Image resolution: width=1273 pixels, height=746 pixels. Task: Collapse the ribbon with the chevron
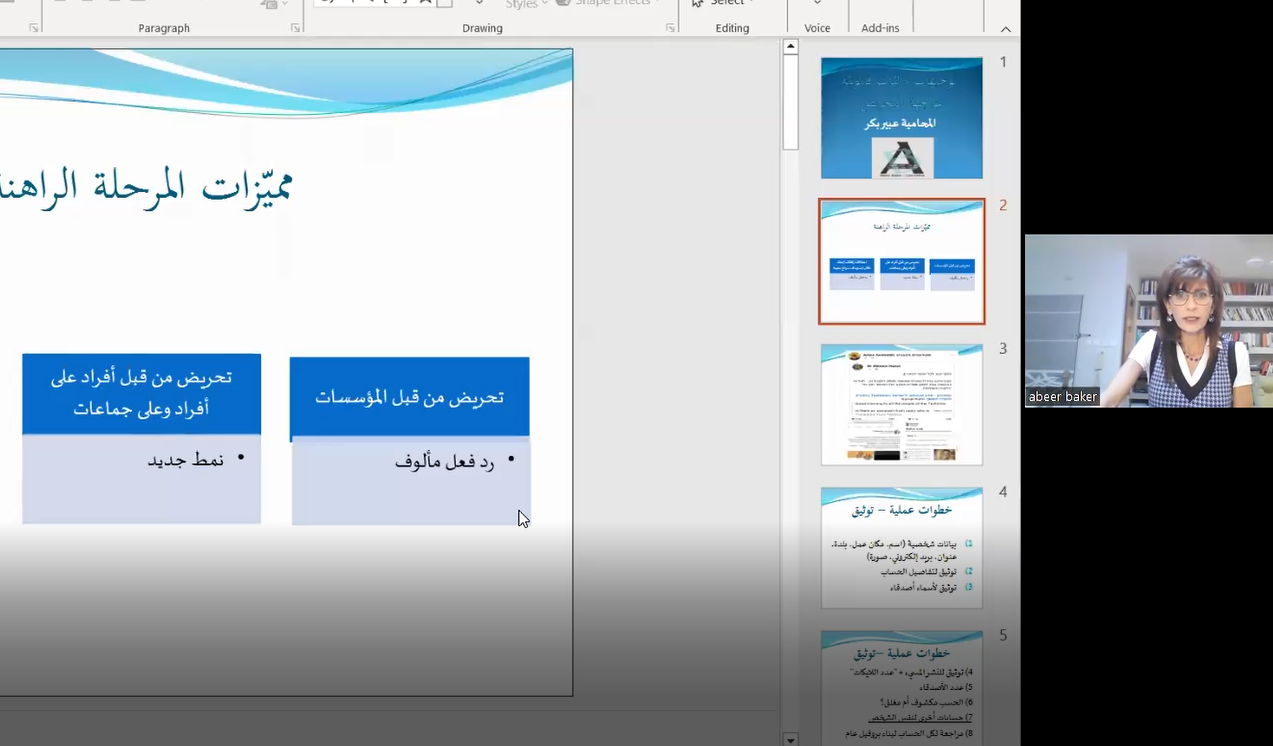(x=1006, y=29)
